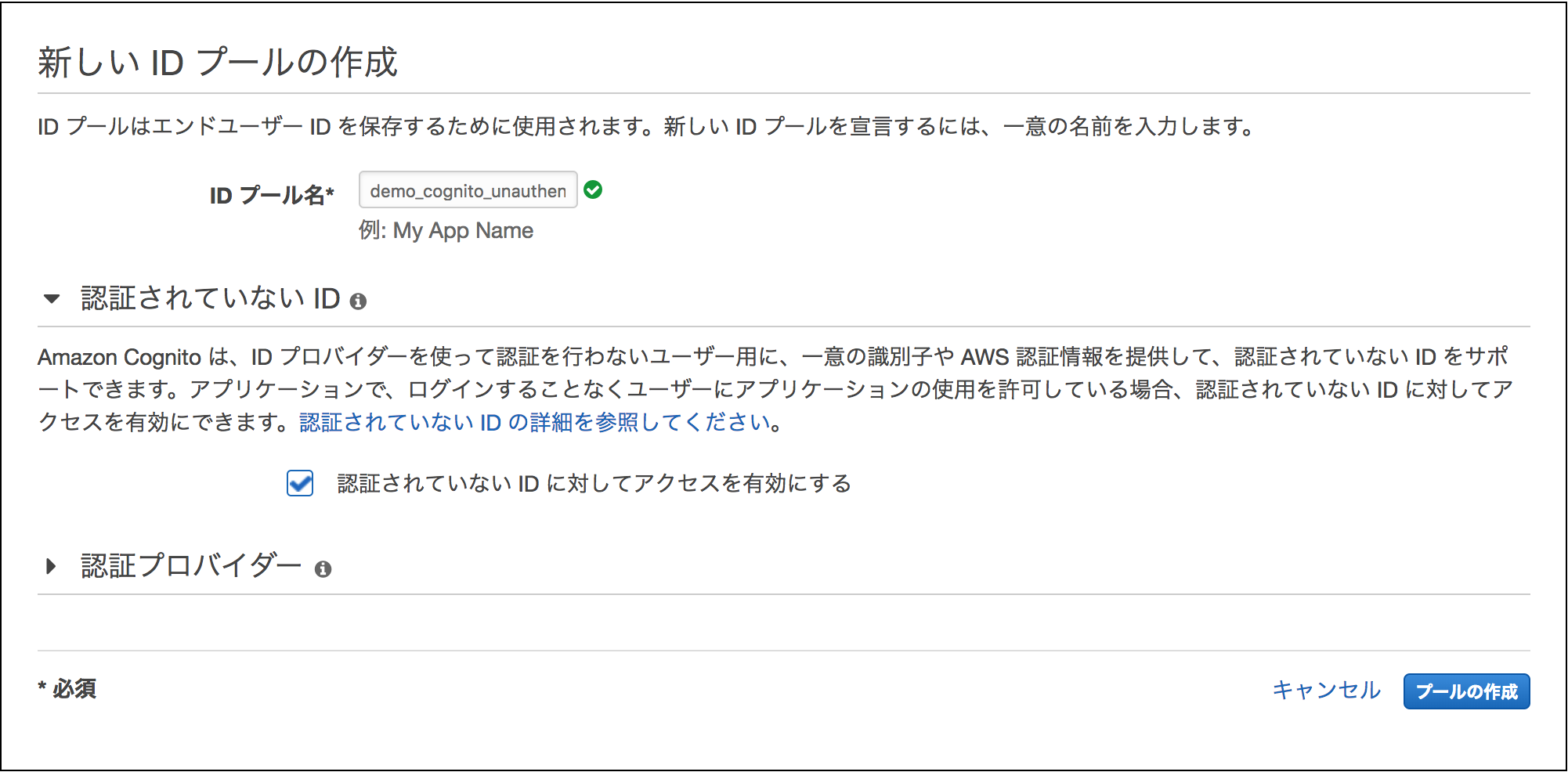
Task: Click the 例: My App Name hint text
Action: click(x=445, y=230)
